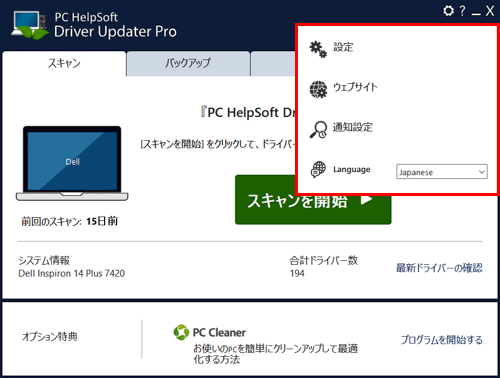The width and height of the screenshot is (500, 378).
Task: Select ウェブサイト menu entry
Action: tap(355, 87)
